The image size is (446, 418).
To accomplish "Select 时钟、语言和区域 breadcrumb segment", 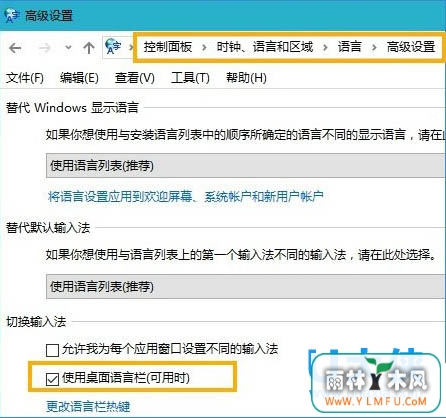I will coord(265,47).
